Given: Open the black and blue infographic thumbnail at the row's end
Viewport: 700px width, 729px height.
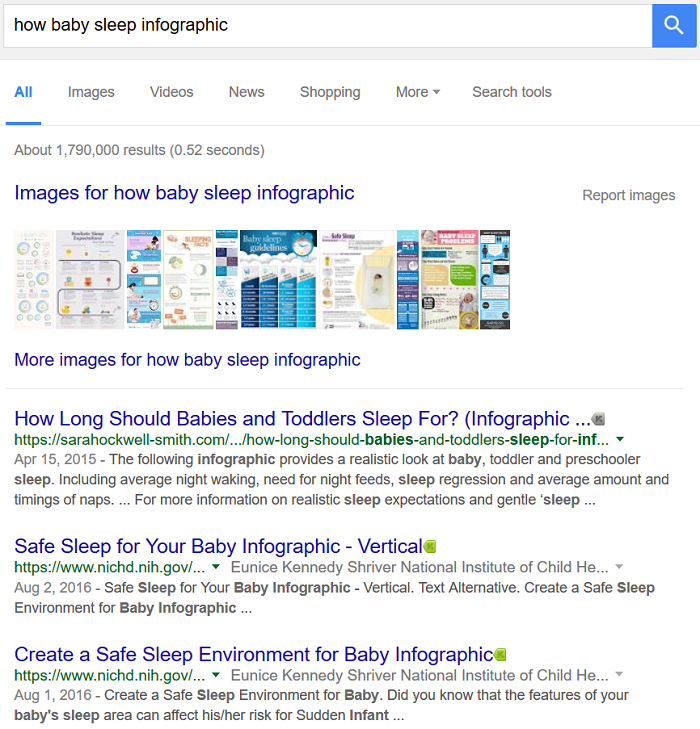Looking at the screenshot, I should tap(495, 279).
